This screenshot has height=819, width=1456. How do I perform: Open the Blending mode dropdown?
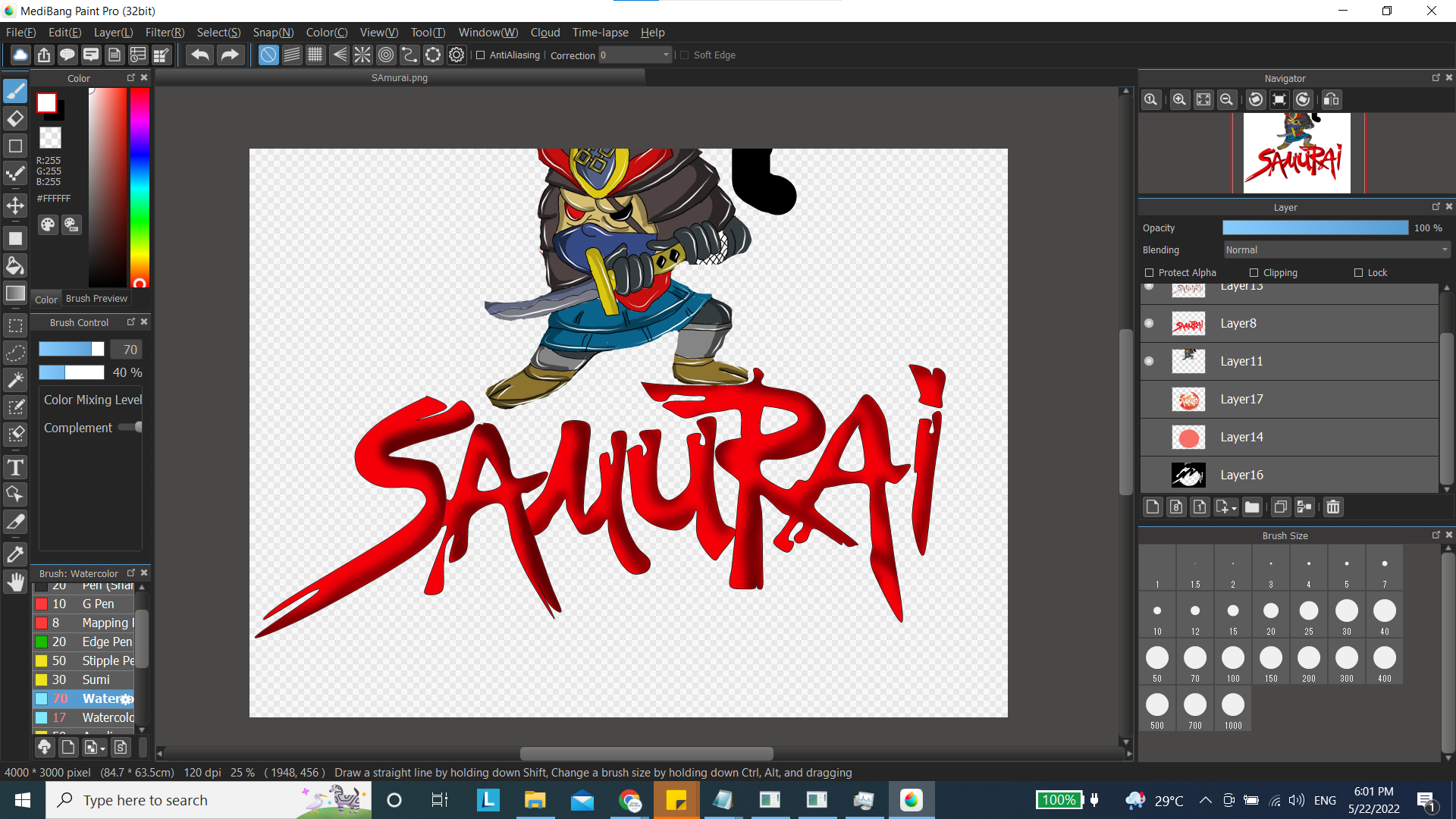[x=1337, y=249]
